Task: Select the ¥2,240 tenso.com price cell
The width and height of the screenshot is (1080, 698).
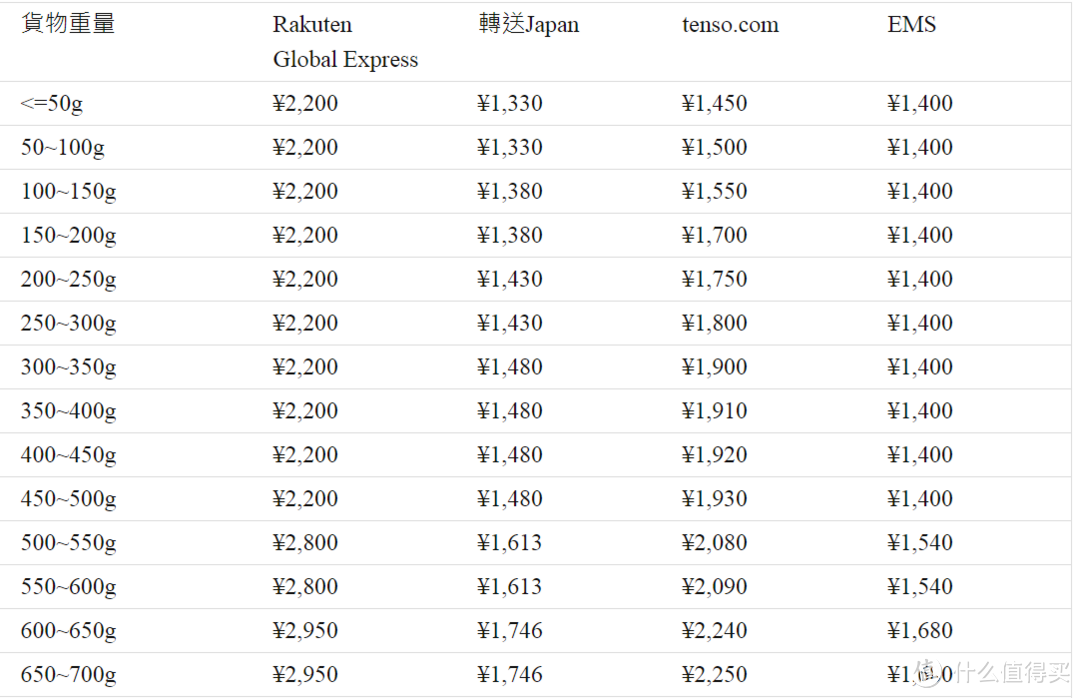Action: [x=714, y=630]
